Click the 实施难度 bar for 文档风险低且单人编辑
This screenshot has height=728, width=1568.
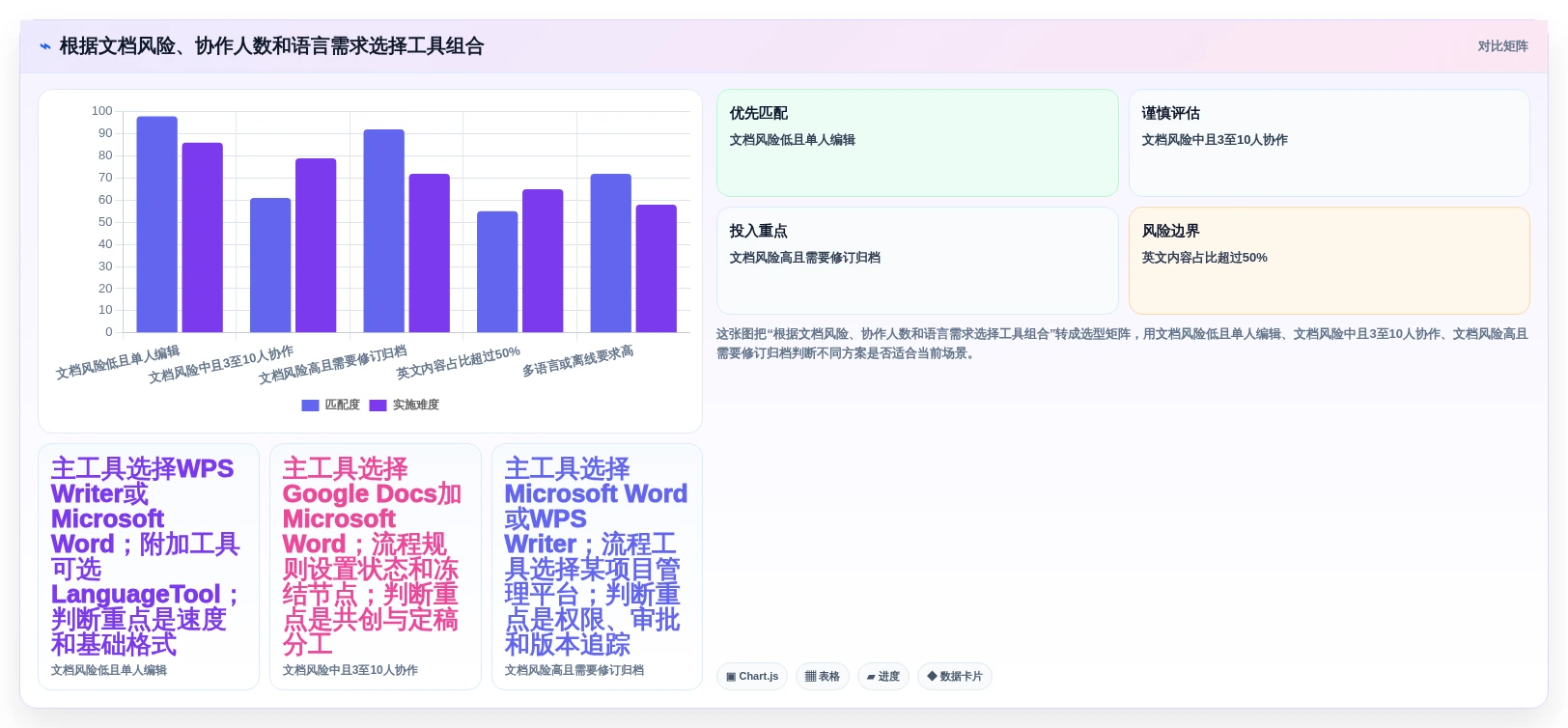(x=203, y=238)
